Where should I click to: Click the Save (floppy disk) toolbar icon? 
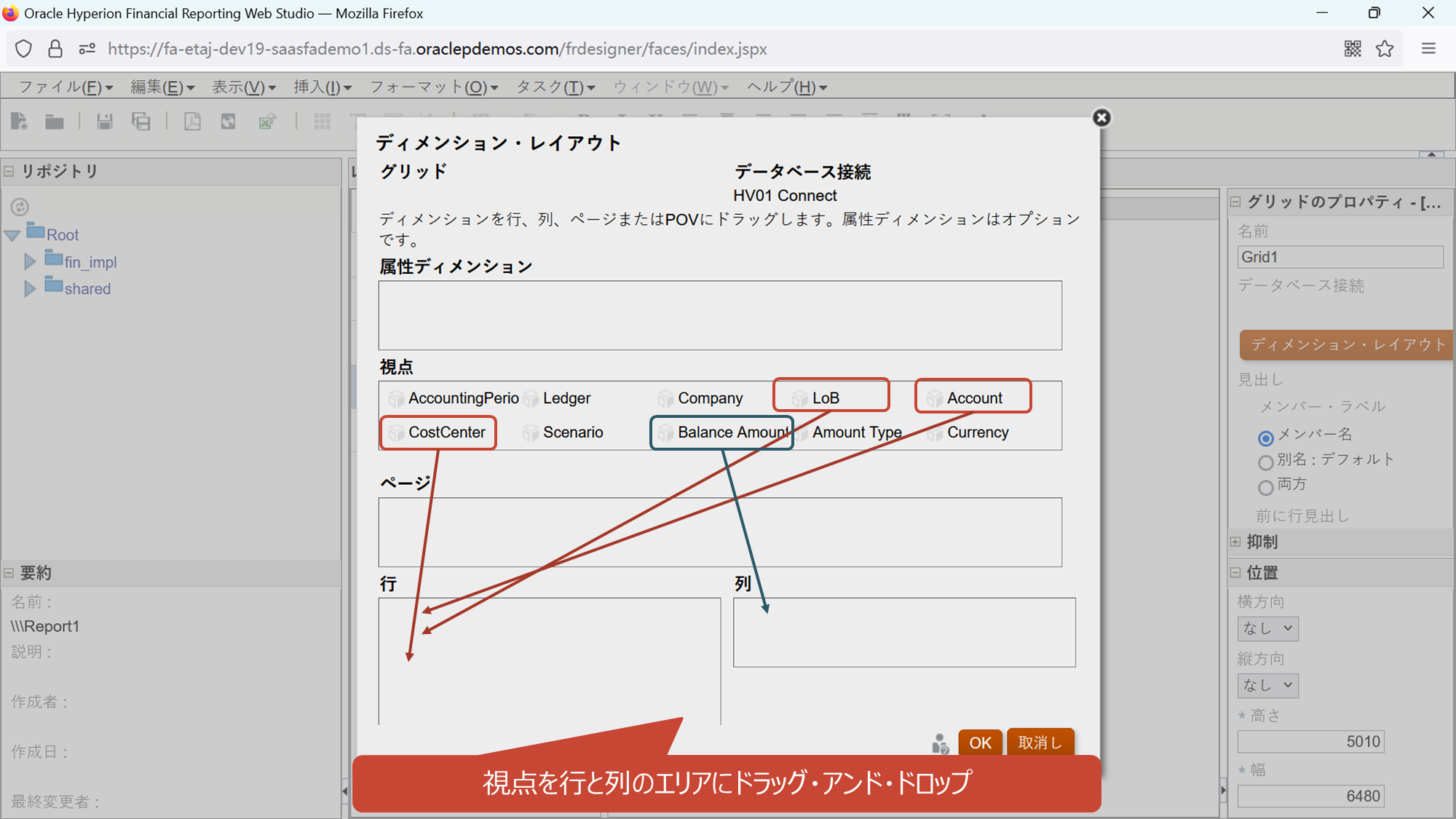pyautogui.click(x=105, y=122)
